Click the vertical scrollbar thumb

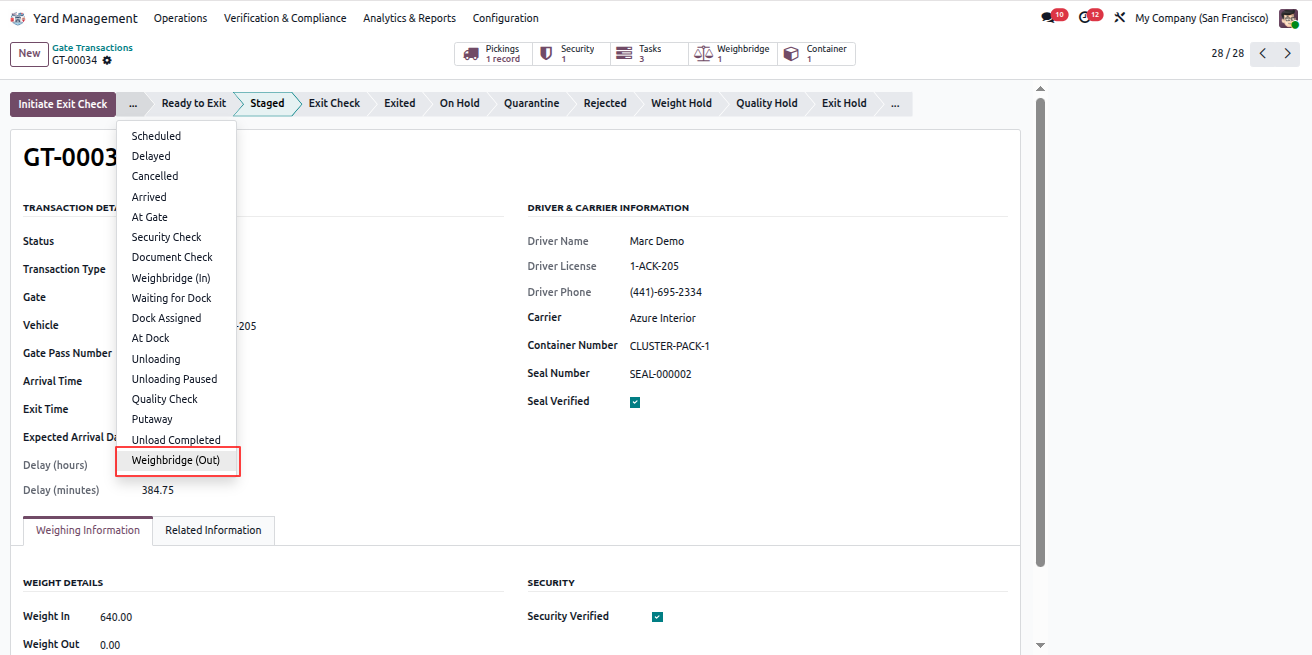[x=1040, y=332]
